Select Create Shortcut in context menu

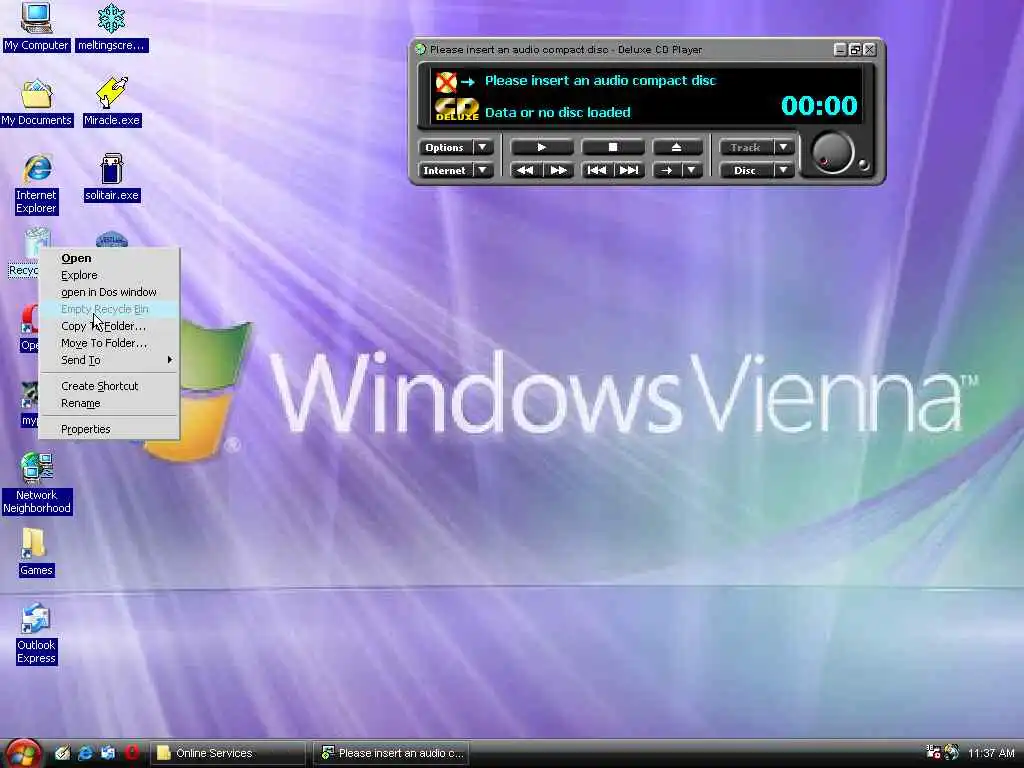[x=109, y=386]
